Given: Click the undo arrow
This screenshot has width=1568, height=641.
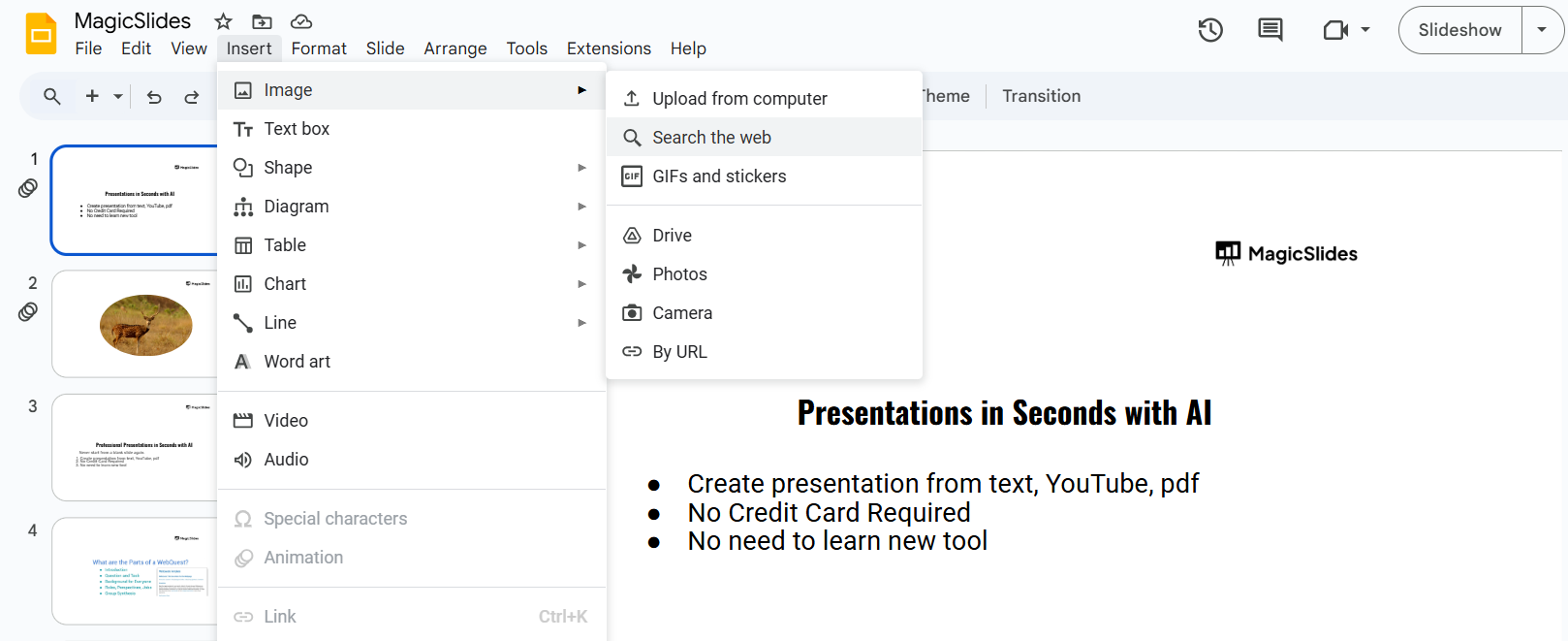Looking at the screenshot, I should tap(154, 96).
